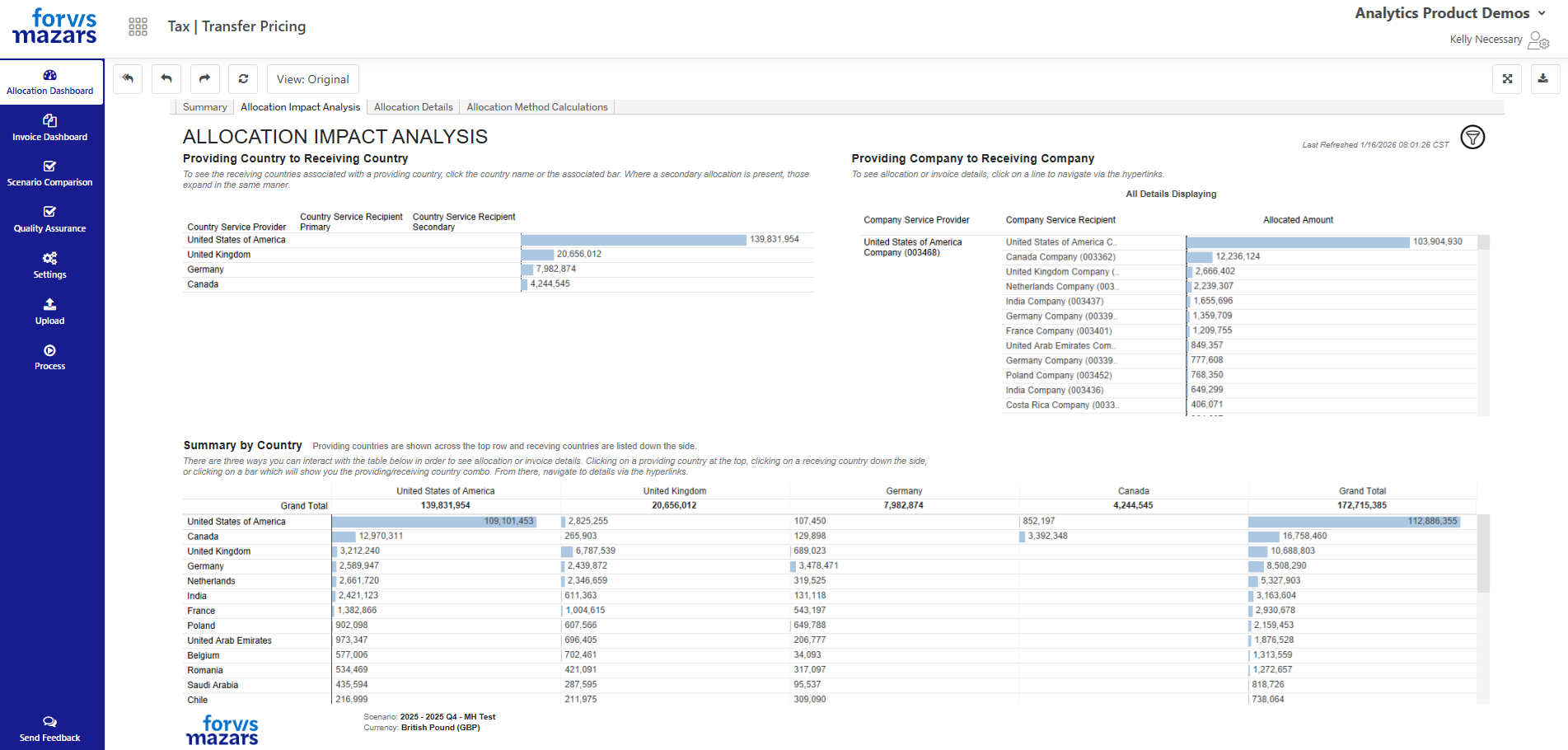The width and height of the screenshot is (1568, 750).
Task: Click the 20,656,012 United Kingdom bar
Action: pyautogui.click(x=537, y=255)
